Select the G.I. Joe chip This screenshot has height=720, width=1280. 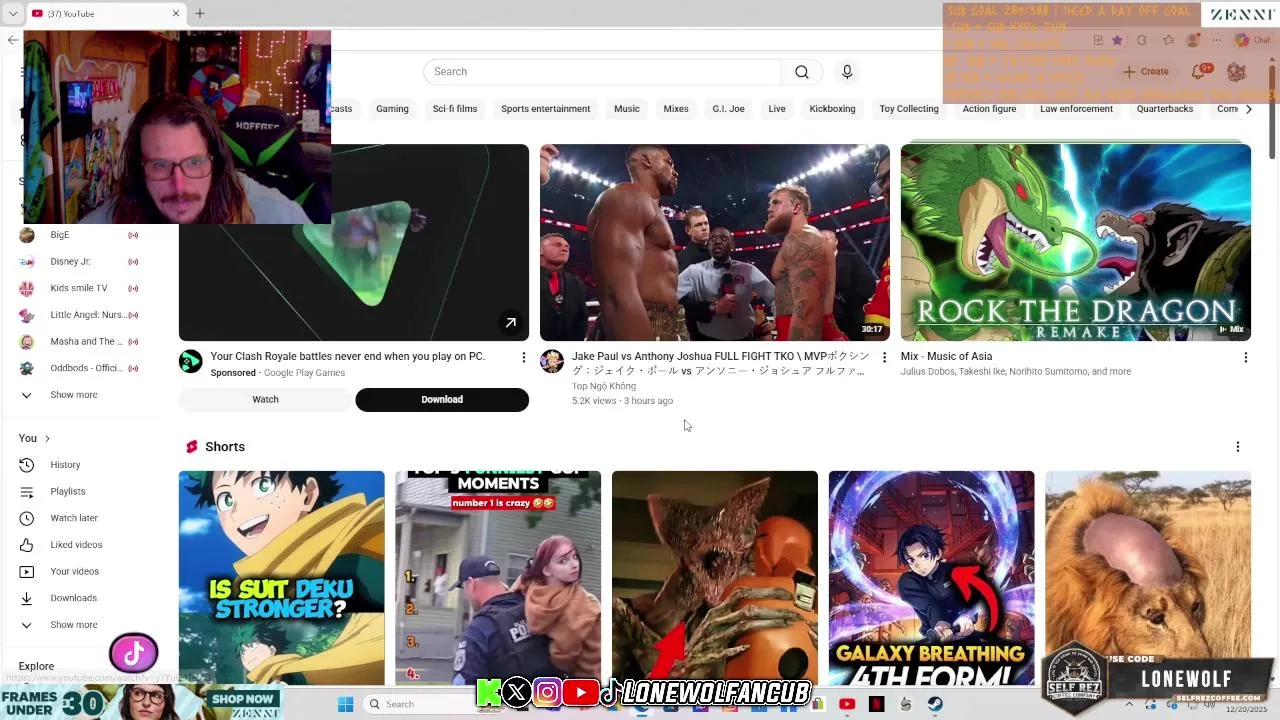(728, 109)
